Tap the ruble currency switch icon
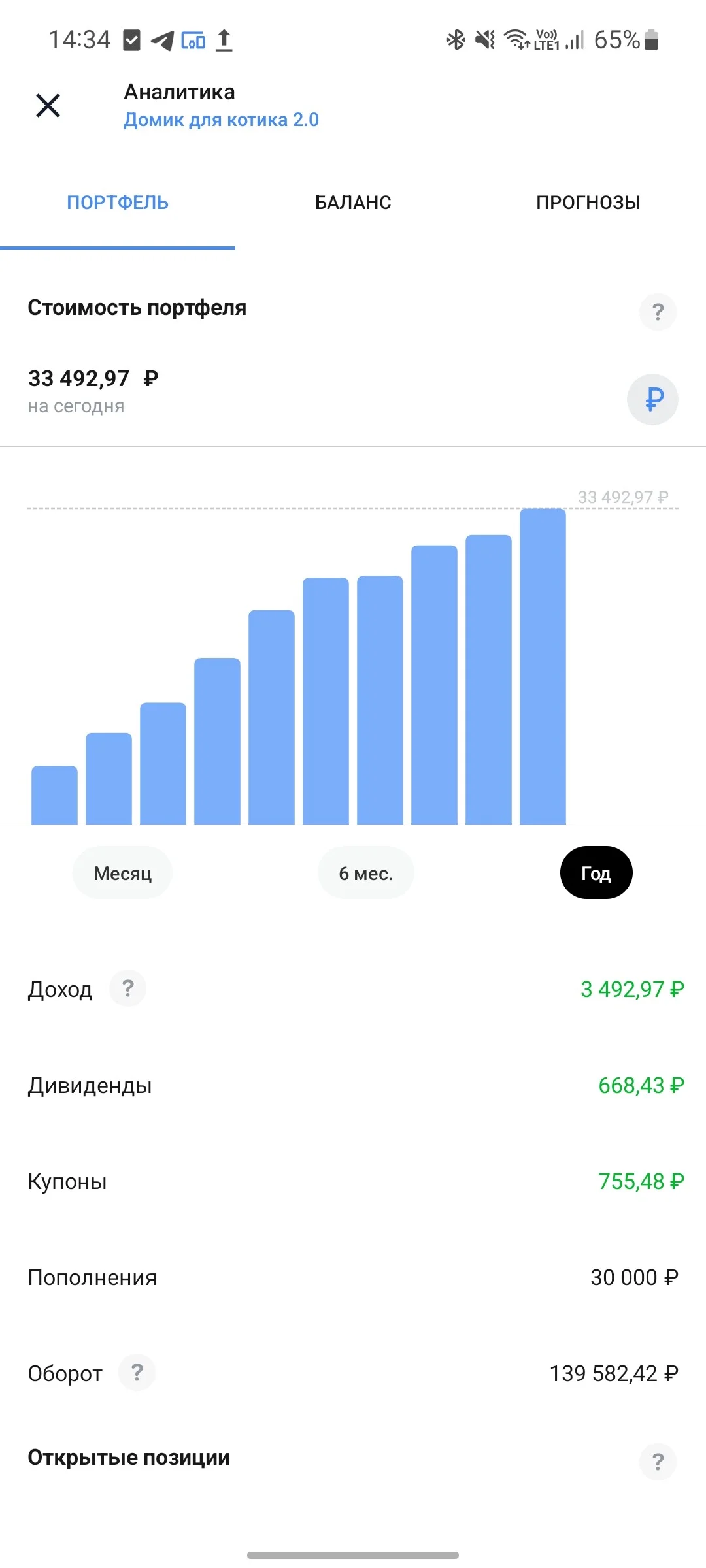Viewport: 706px width, 1568px height. pyautogui.click(x=653, y=399)
